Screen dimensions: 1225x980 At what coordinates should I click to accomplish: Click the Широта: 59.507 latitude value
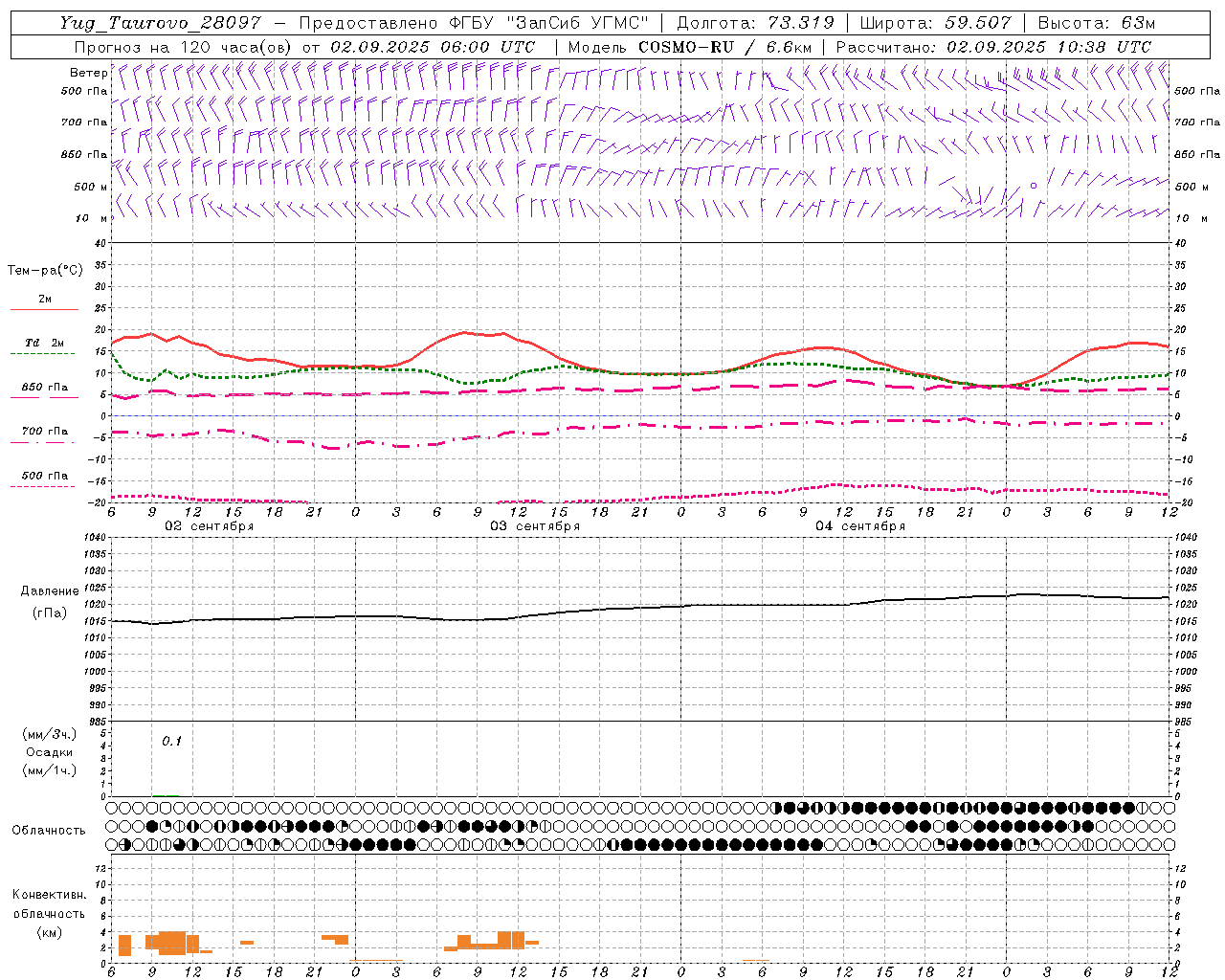[935, 23]
